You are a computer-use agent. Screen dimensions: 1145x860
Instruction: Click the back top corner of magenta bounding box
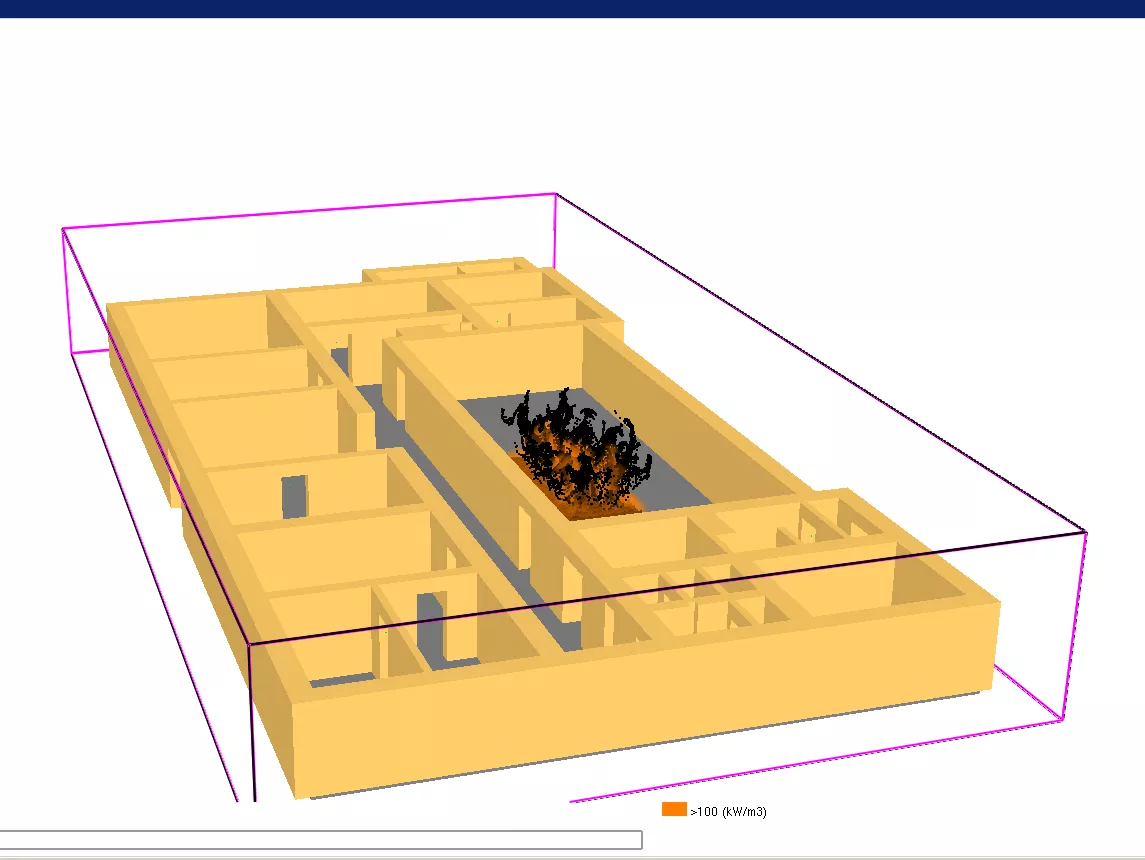[x=555, y=194]
